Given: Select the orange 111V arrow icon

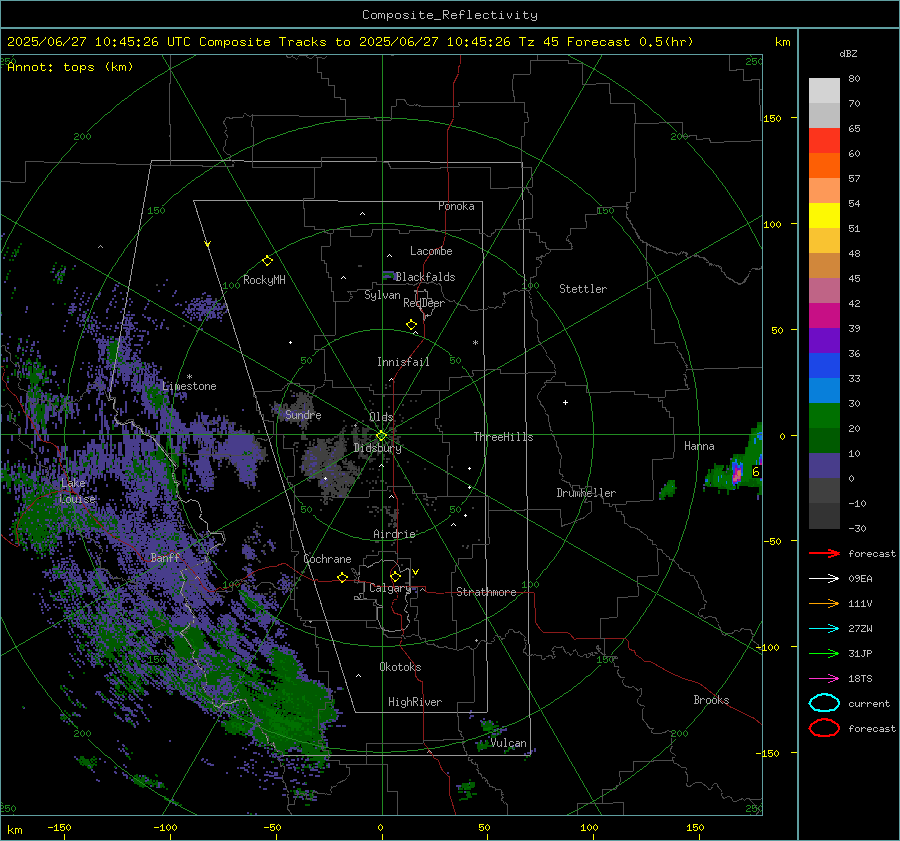Looking at the screenshot, I should pyautogui.click(x=824, y=603).
